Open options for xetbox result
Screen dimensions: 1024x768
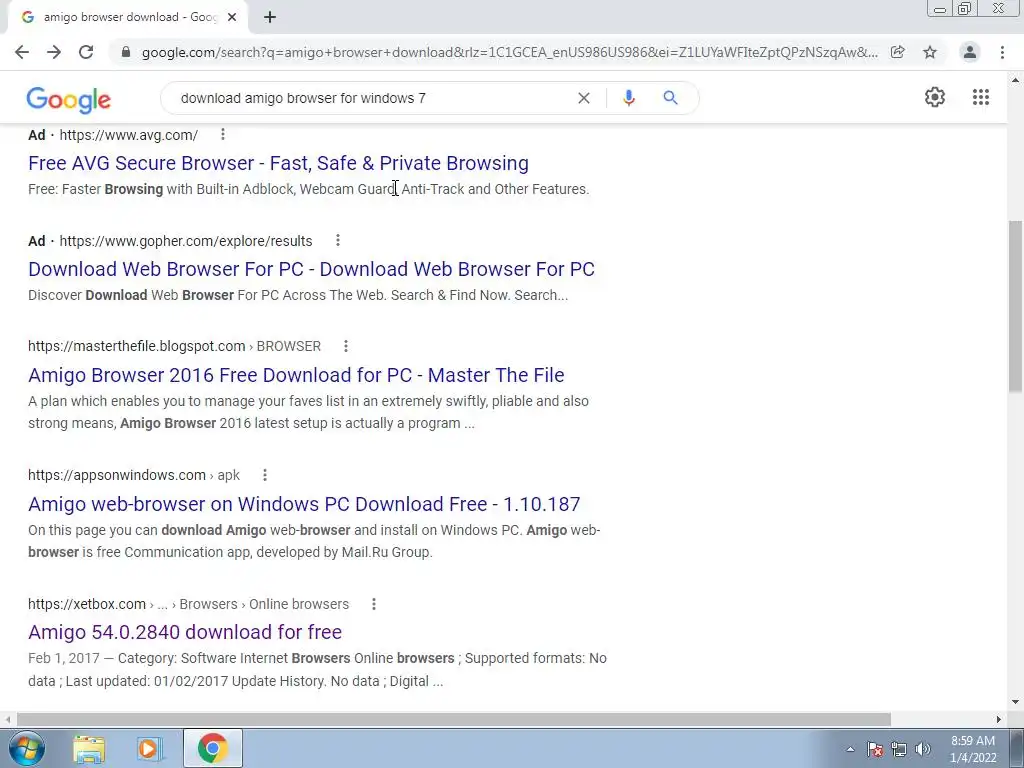coord(374,604)
